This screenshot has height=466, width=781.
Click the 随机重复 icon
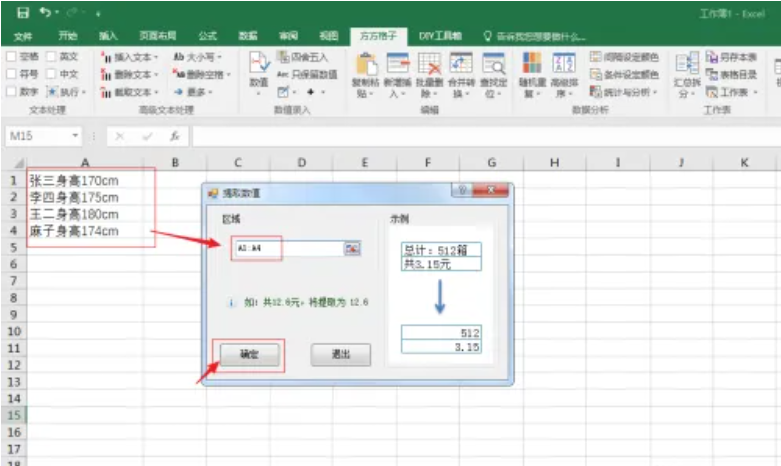click(532, 66)
